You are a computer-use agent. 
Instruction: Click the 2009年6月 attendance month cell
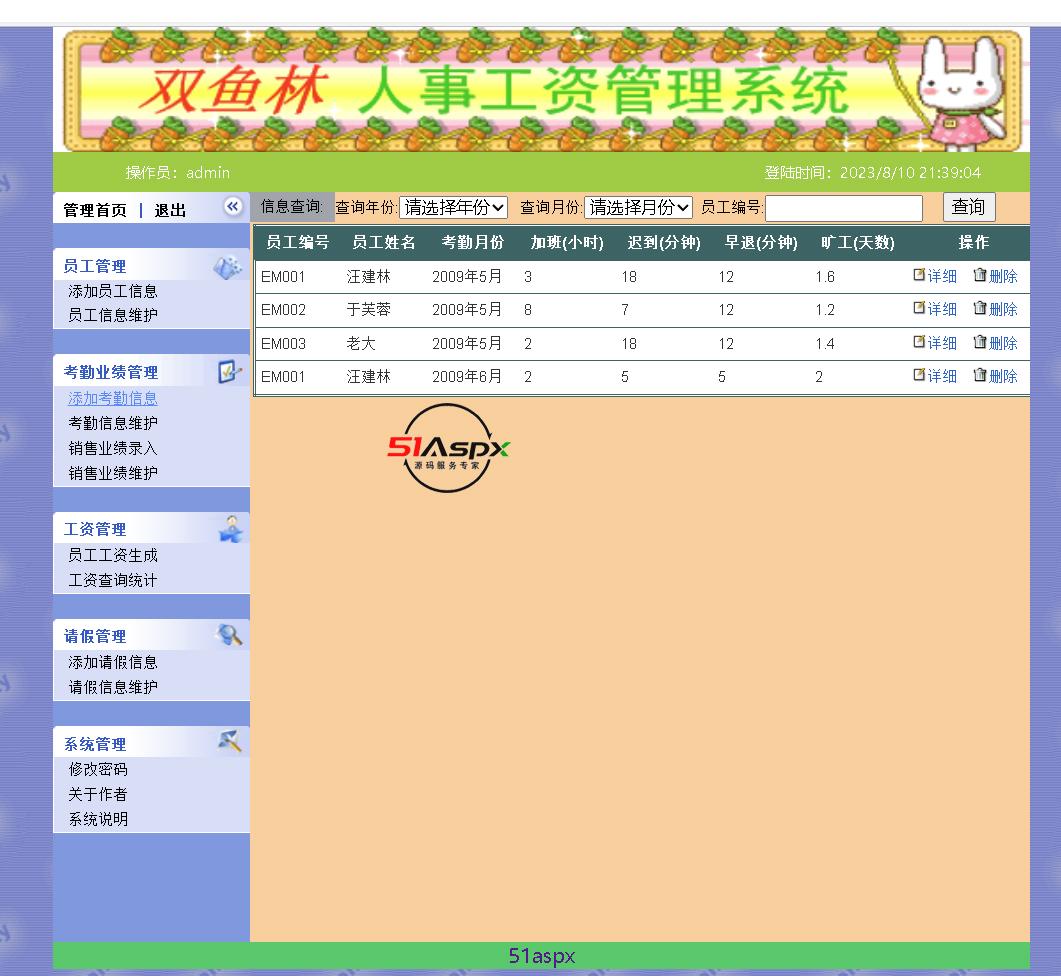click(x=467, y=376)
